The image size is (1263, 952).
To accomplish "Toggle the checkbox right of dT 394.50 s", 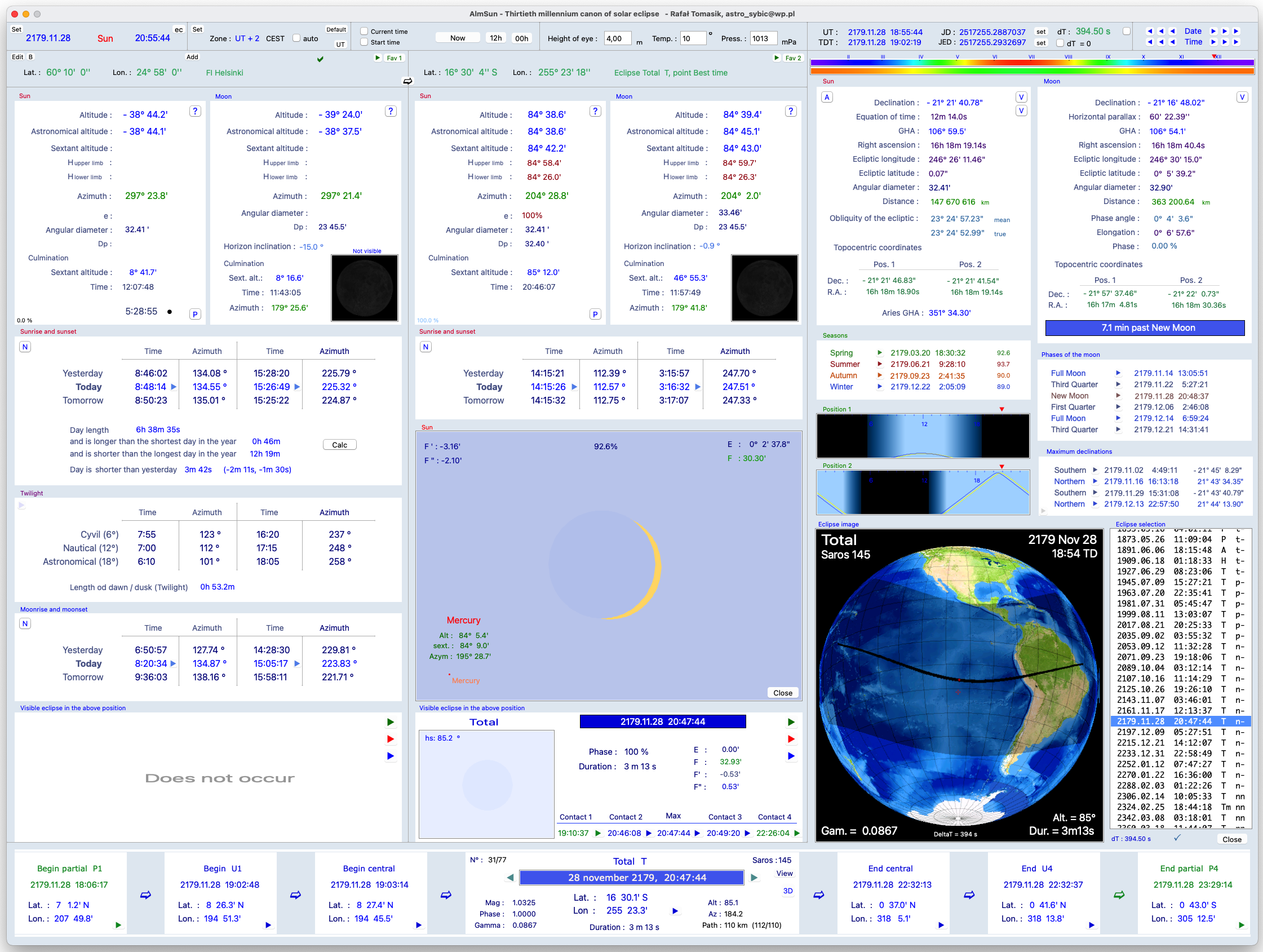I will (1127, 32).
